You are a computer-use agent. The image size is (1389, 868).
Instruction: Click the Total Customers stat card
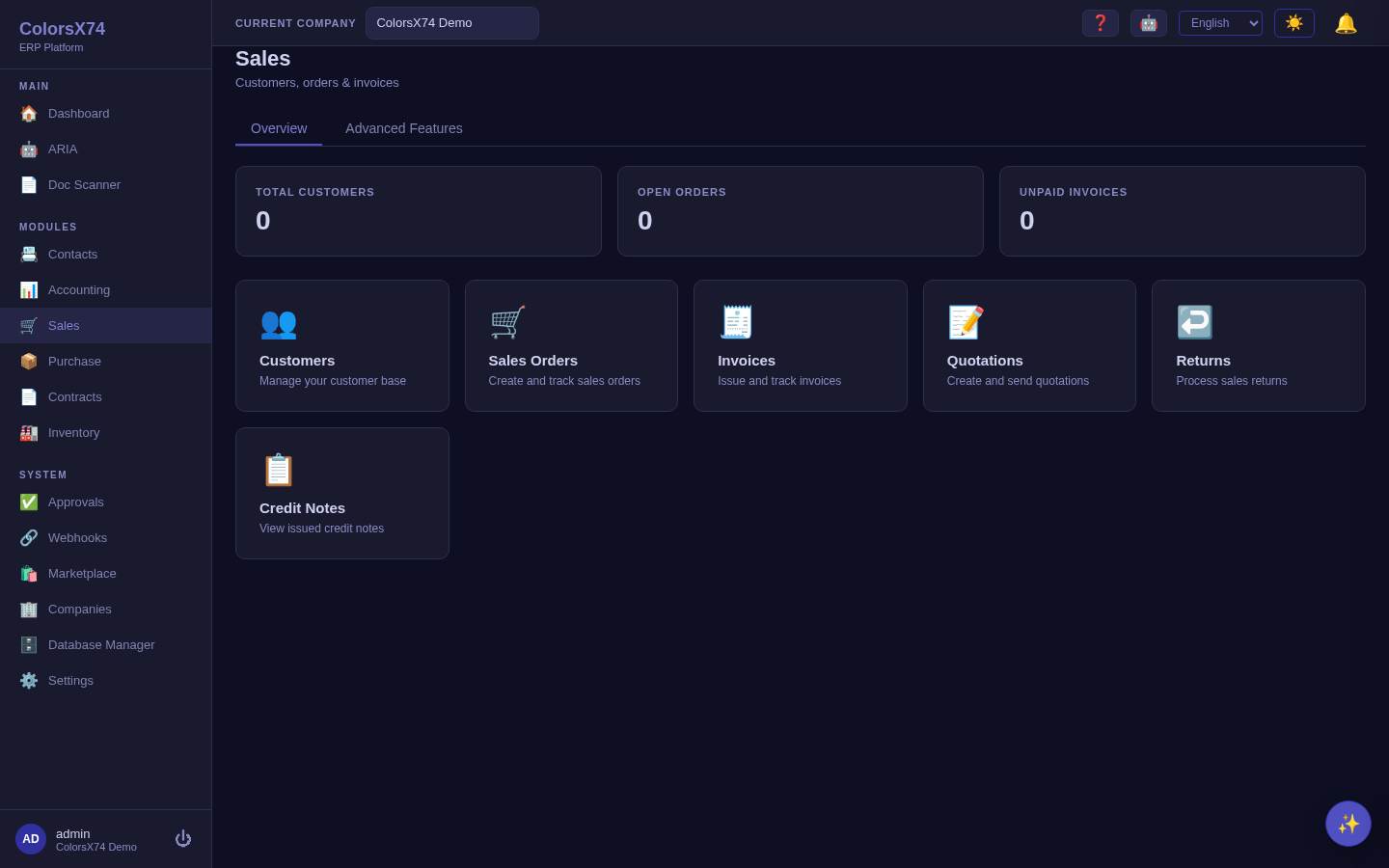click(x=419, y=211)
